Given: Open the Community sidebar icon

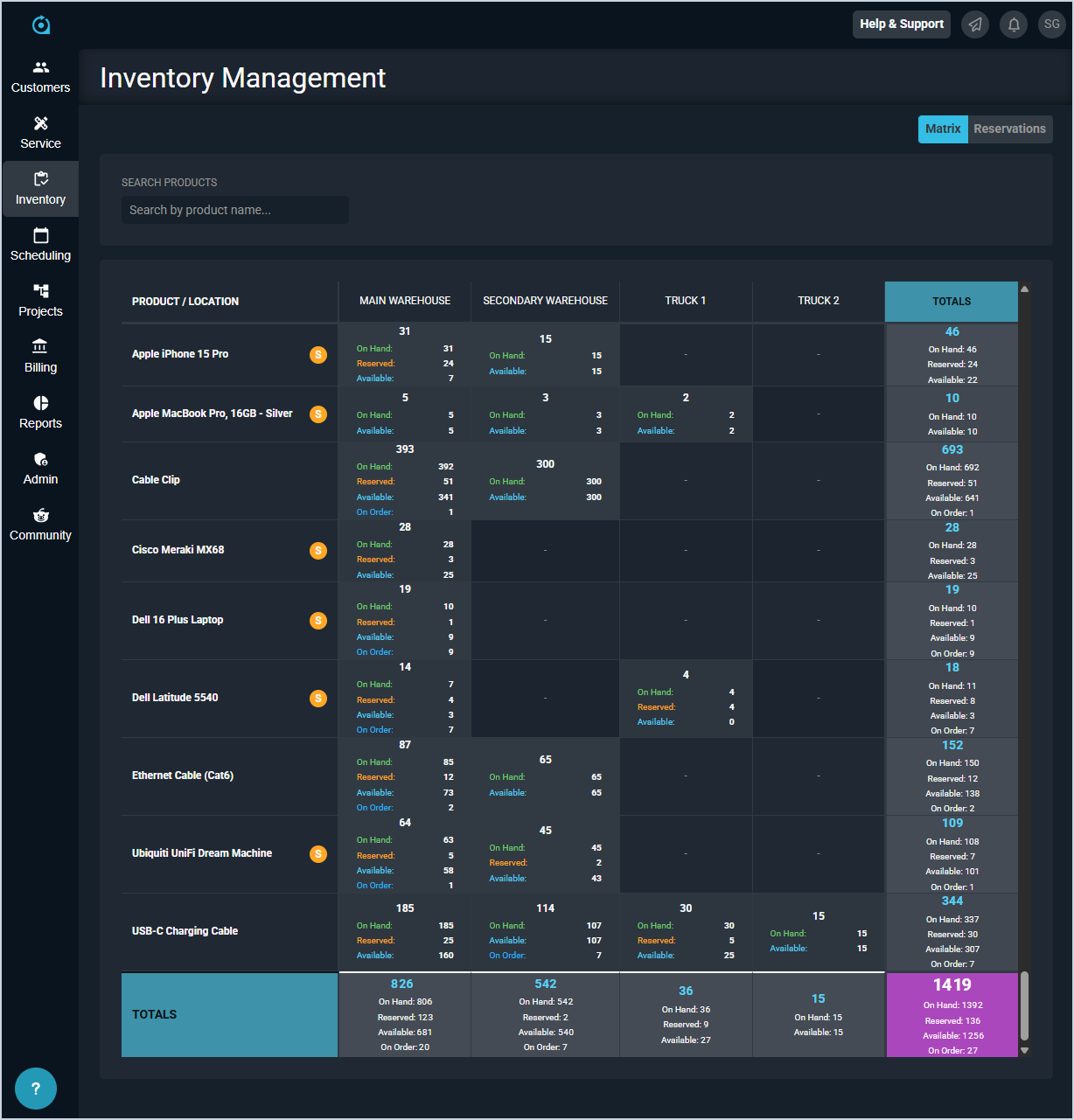Looking at the screenshot, I should (40, 515).
